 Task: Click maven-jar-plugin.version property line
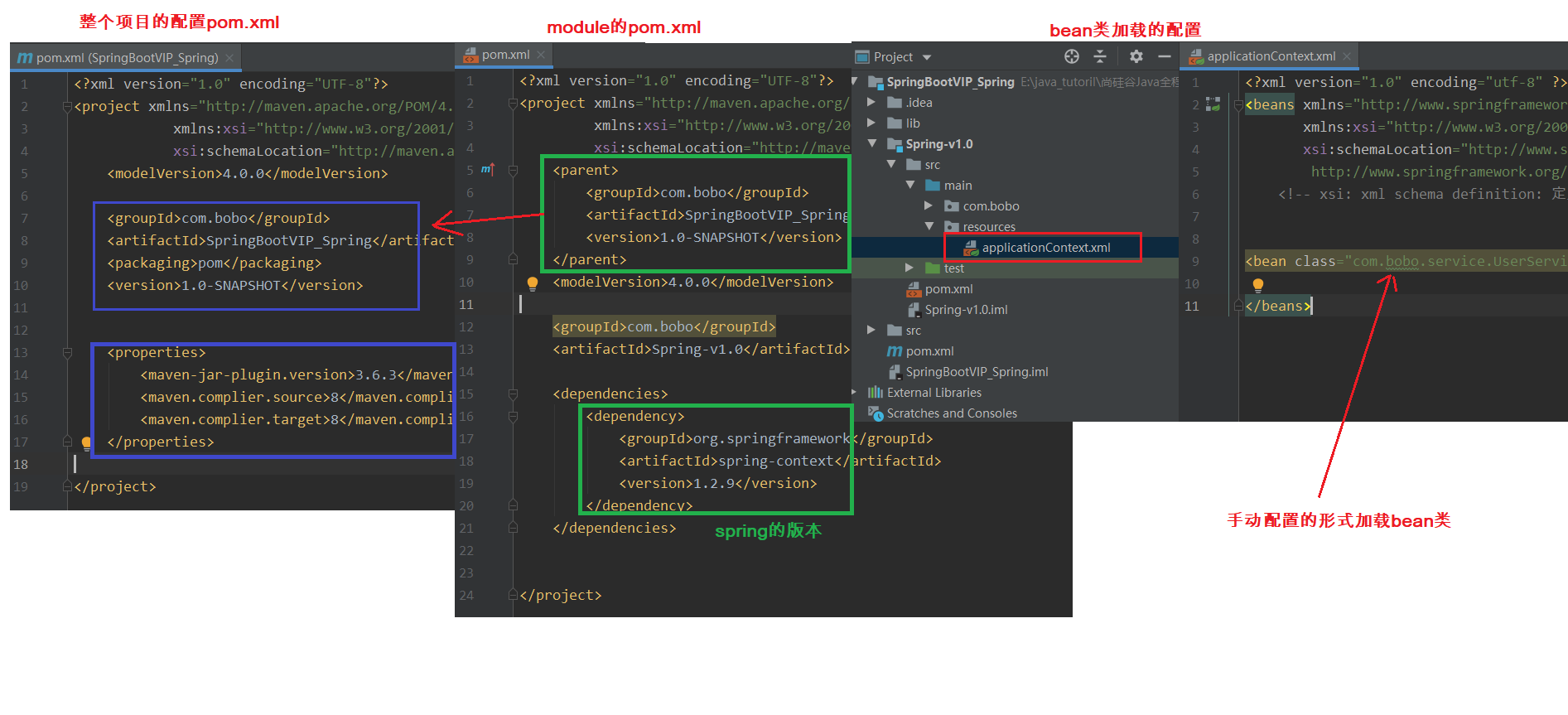coord(297,374)
